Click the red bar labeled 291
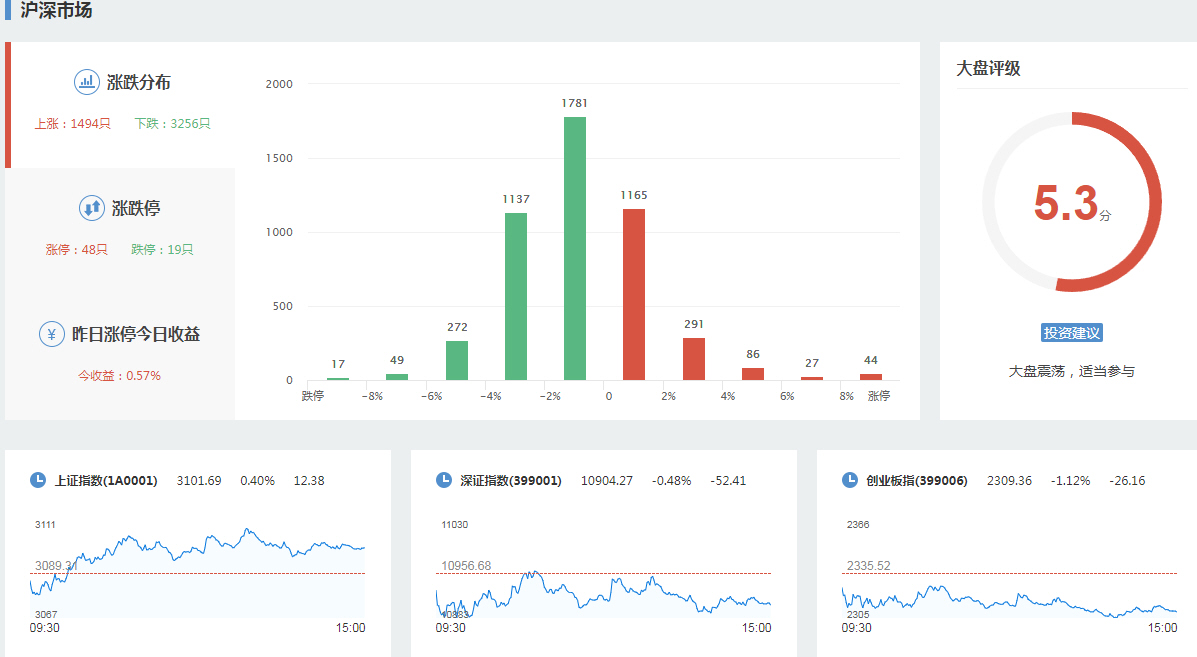 click(693, 359)
